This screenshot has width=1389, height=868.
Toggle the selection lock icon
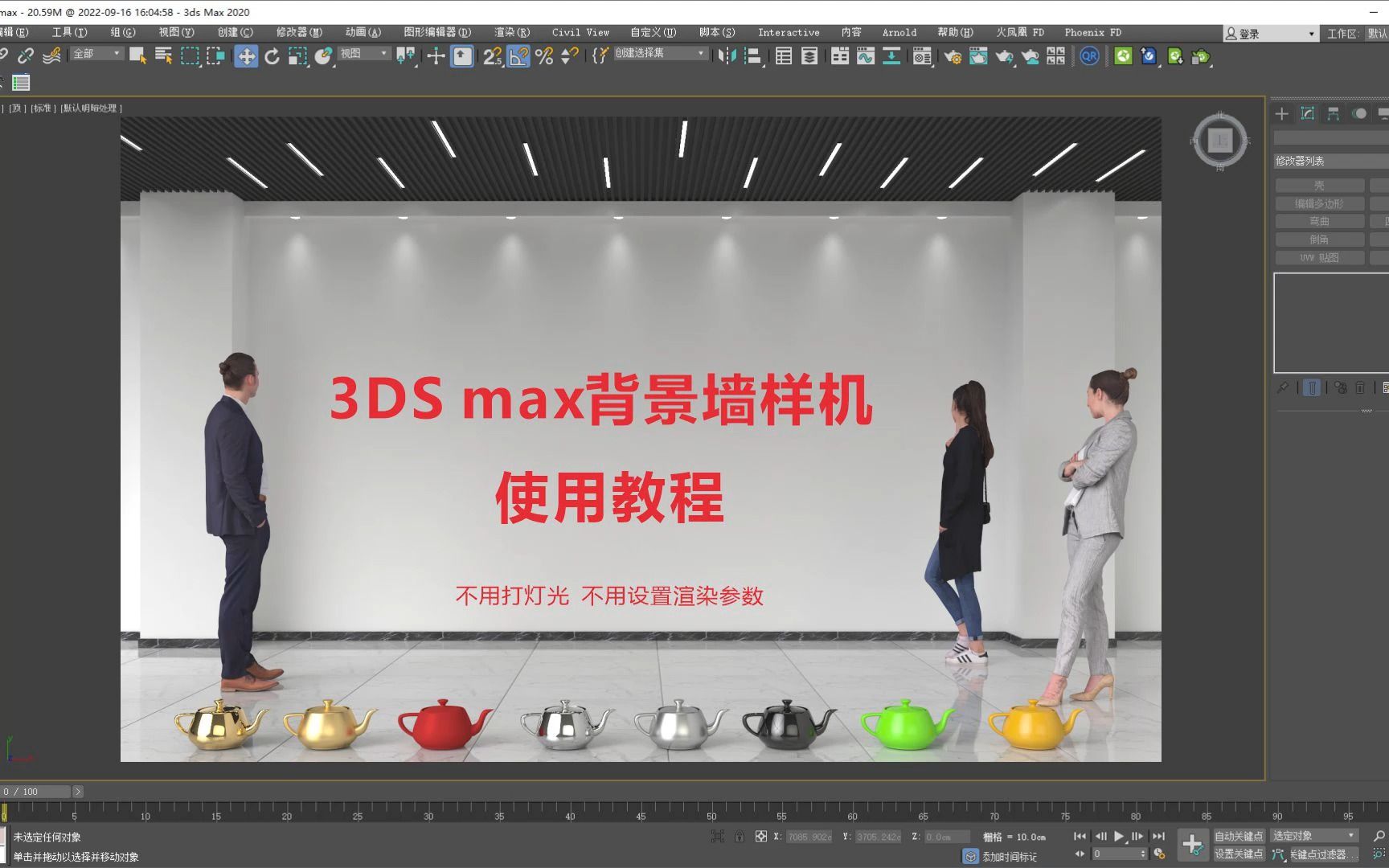(x=739, y=837)
